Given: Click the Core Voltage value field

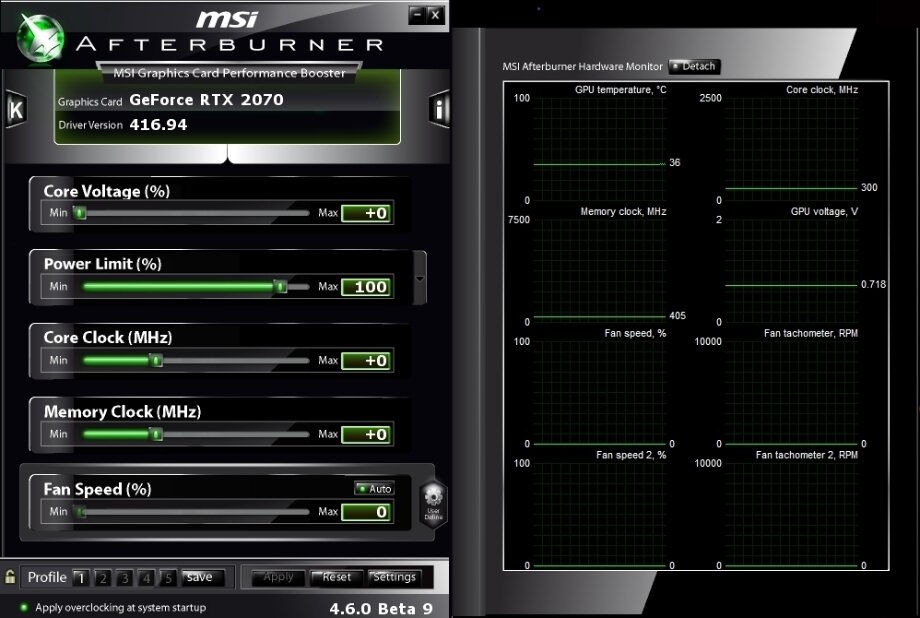Looking at the screenshot, I should 367,213.
